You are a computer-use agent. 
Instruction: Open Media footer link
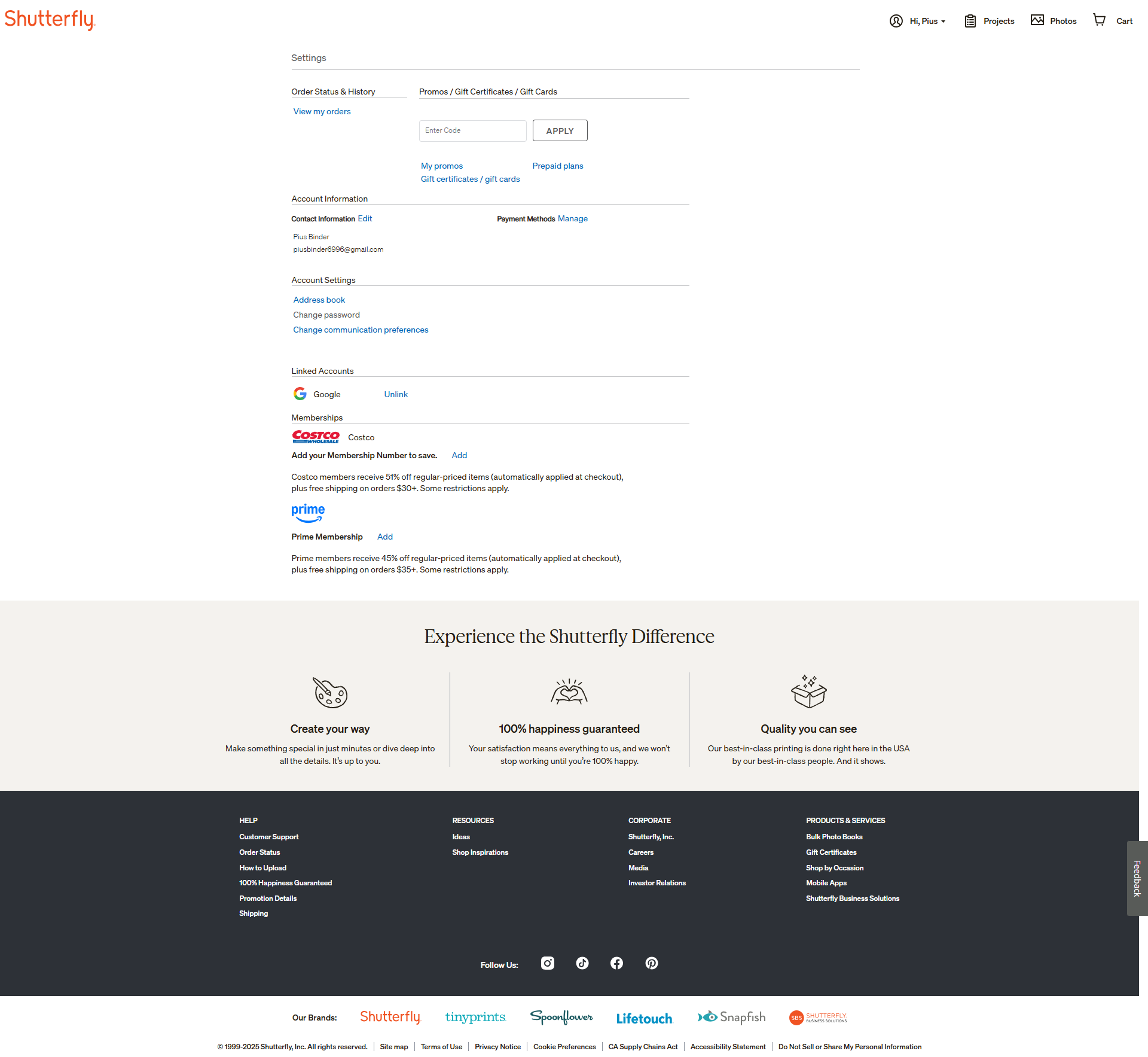point(638,868)
